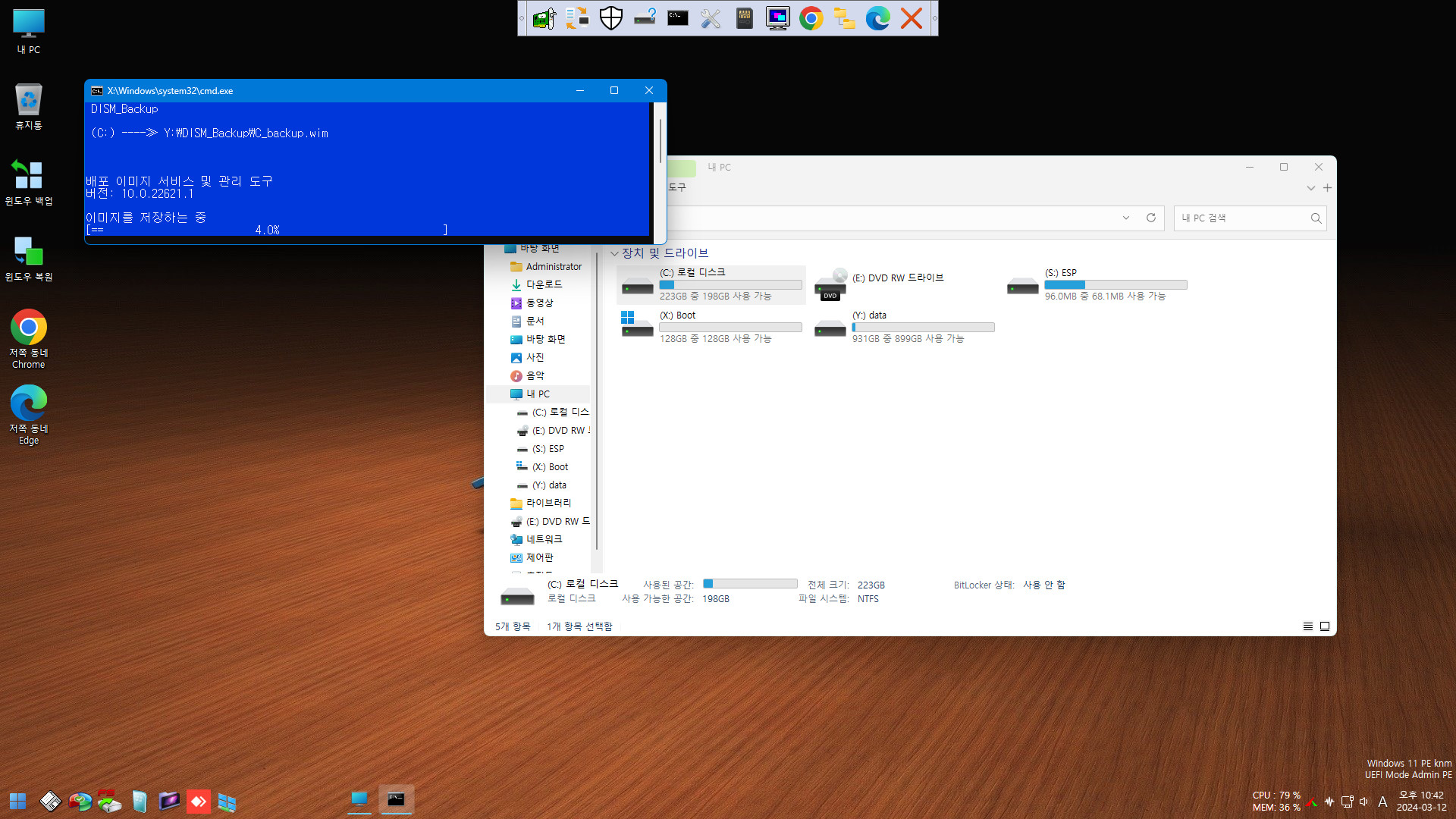Click the 내 PC tab title in explorer
The image size is (1456, 819).
coord(719,168)
